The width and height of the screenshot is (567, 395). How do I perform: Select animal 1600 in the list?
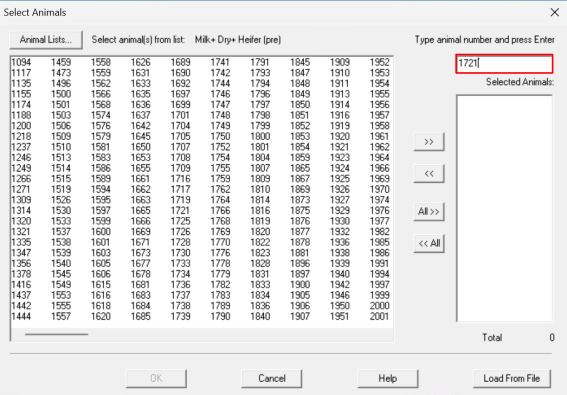[101, 232]
